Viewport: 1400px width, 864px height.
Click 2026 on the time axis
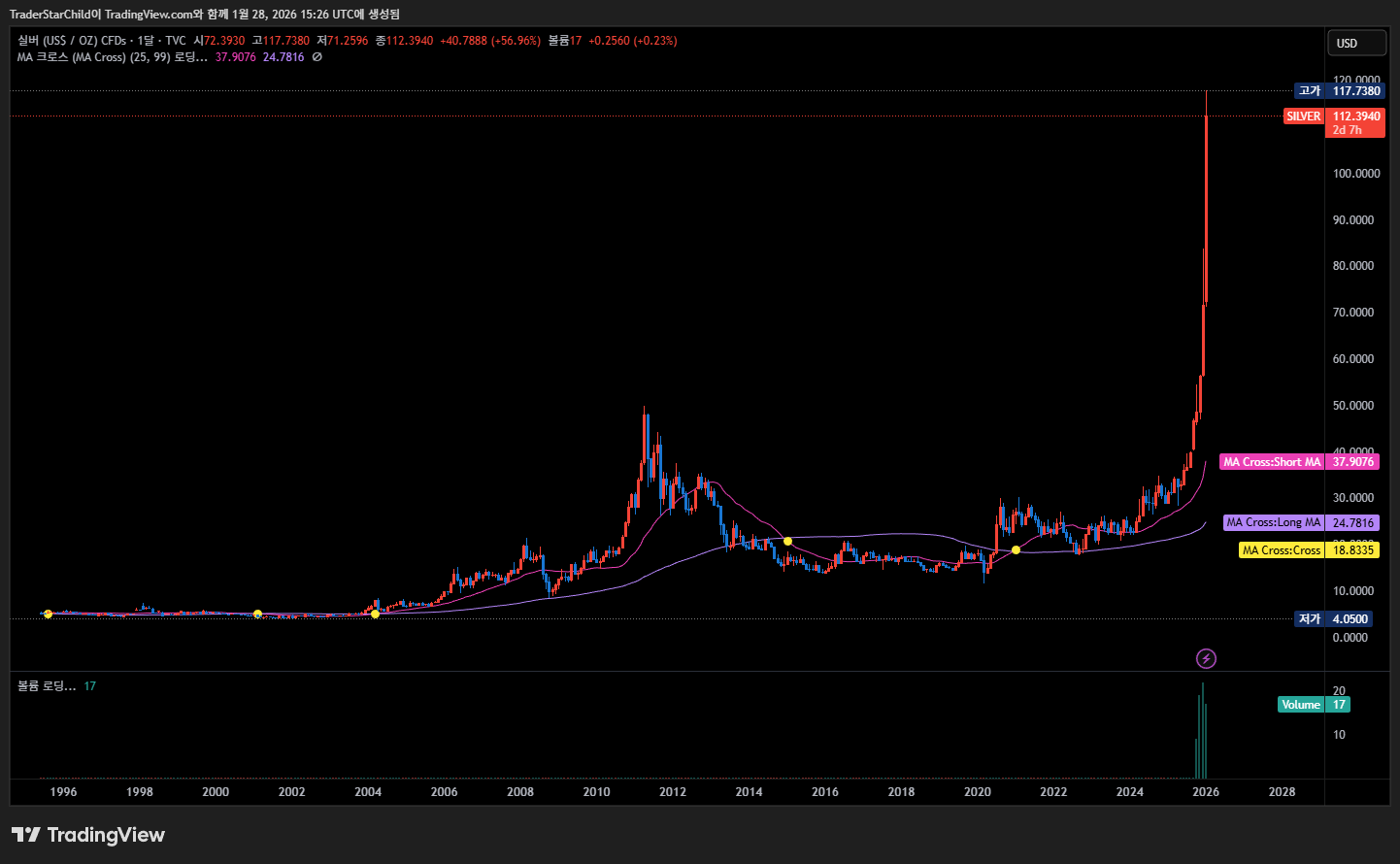1205,792
